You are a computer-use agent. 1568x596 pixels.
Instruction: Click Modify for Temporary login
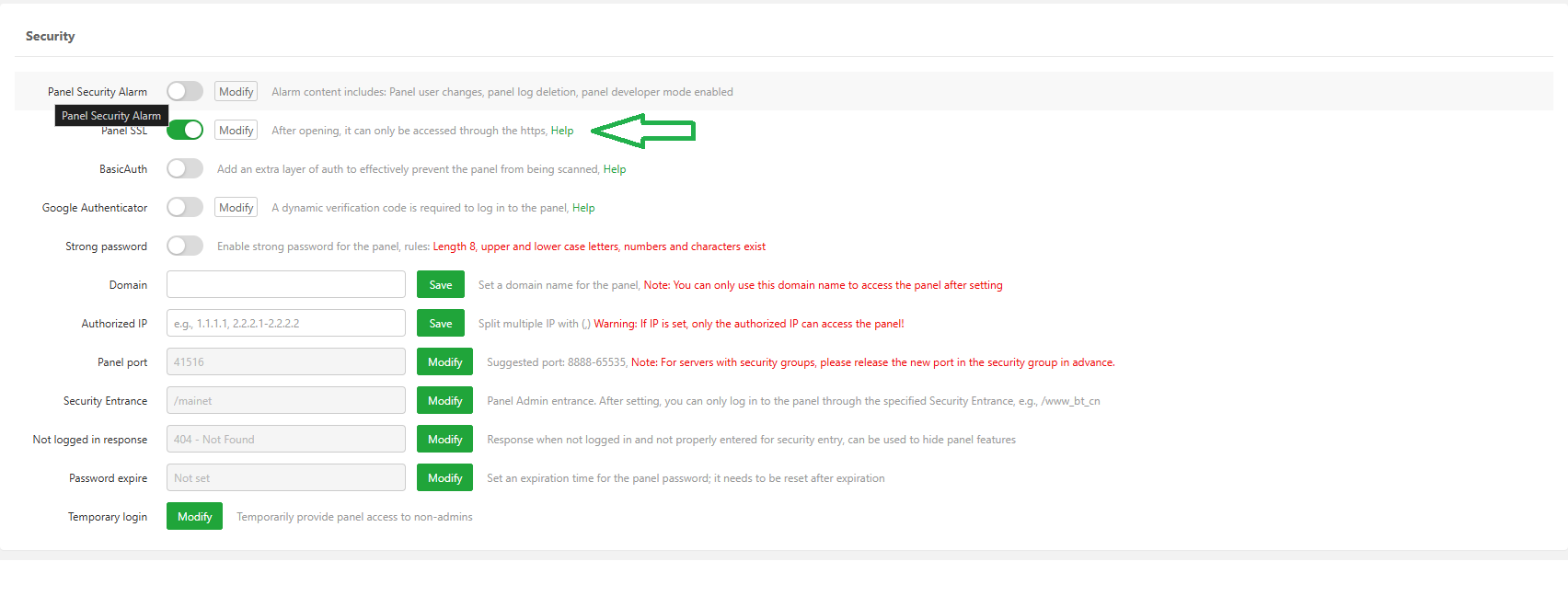(x=194, y=516)
